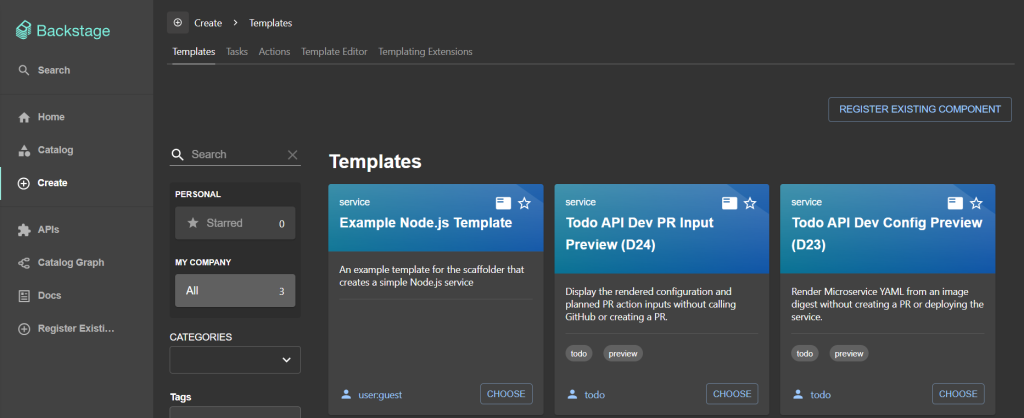Click the magnifier icon in template search
The image size is (1024, 418).
177,155
